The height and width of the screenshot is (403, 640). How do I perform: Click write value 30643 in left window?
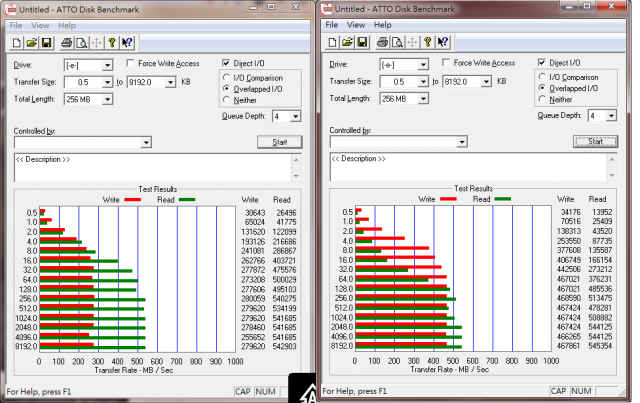tap(255, 213)
